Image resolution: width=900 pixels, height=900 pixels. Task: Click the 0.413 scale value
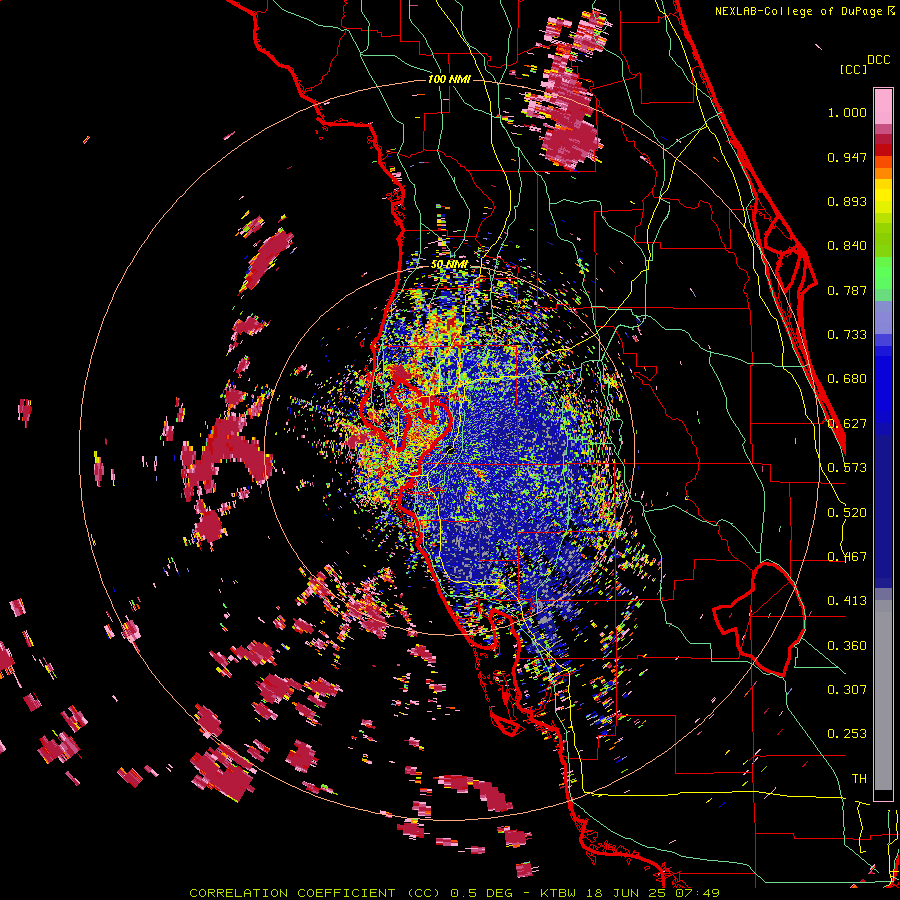[847, 601]
